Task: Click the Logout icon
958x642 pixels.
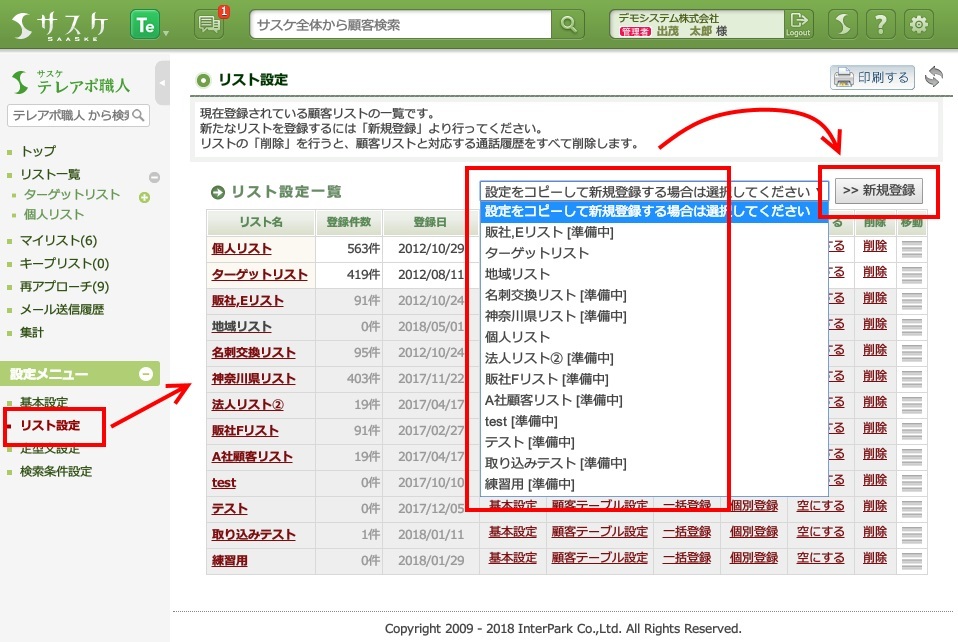Action: (798, 24)
